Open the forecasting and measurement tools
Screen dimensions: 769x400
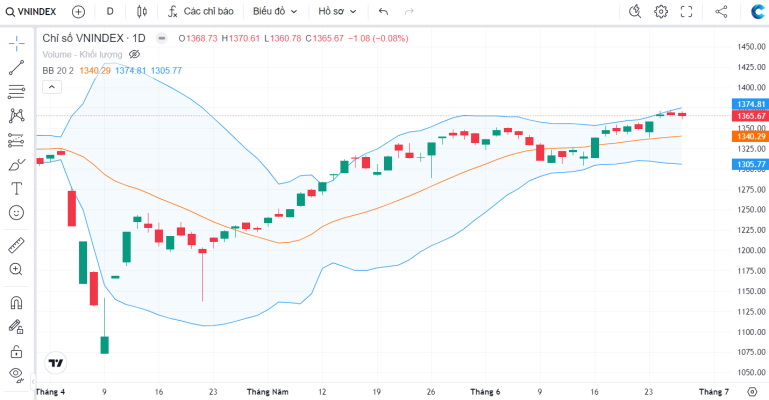[16, 140]
